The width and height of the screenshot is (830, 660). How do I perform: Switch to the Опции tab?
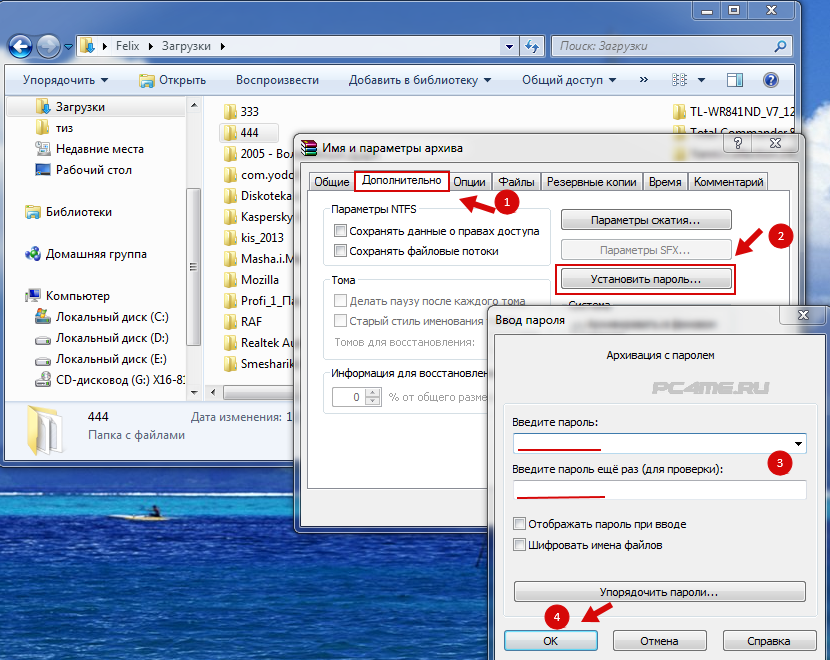[x=470, y=182]
